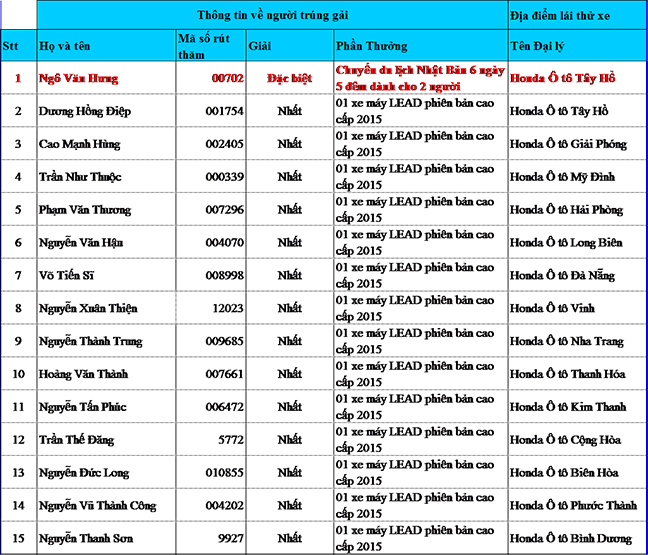Select dealer cell 'Honda Ô tô Giải Phóng'
The width and height of the screenshot is (648, 555).
click(x=578, y=143)
